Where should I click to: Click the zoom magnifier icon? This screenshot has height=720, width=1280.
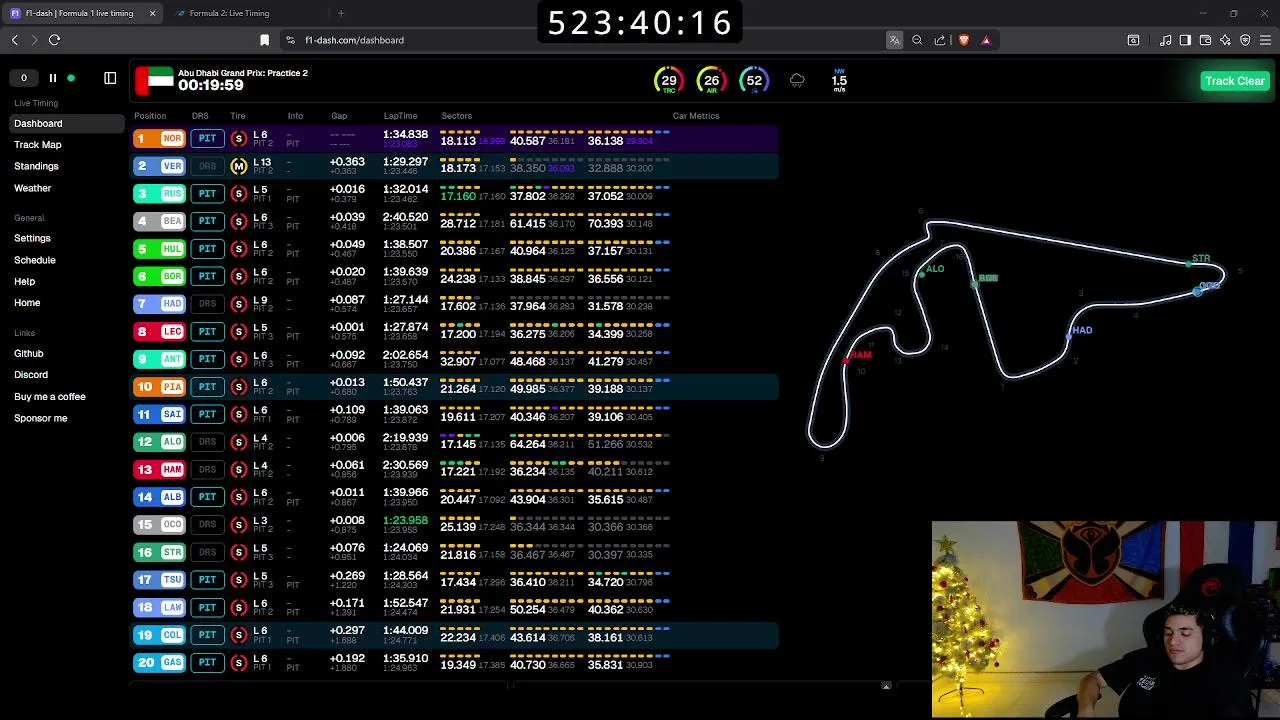click(917, 40)
